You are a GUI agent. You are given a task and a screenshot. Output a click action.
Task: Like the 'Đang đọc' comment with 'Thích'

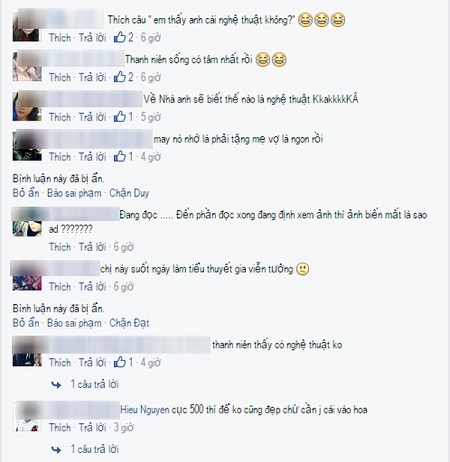60,247
